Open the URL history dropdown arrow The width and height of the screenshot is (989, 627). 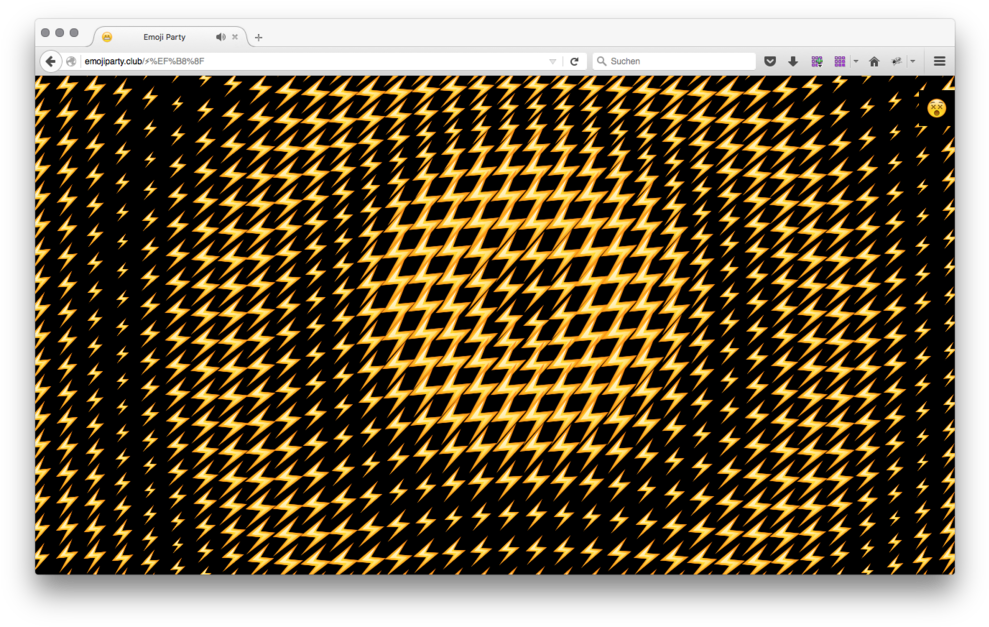point(552,61)
